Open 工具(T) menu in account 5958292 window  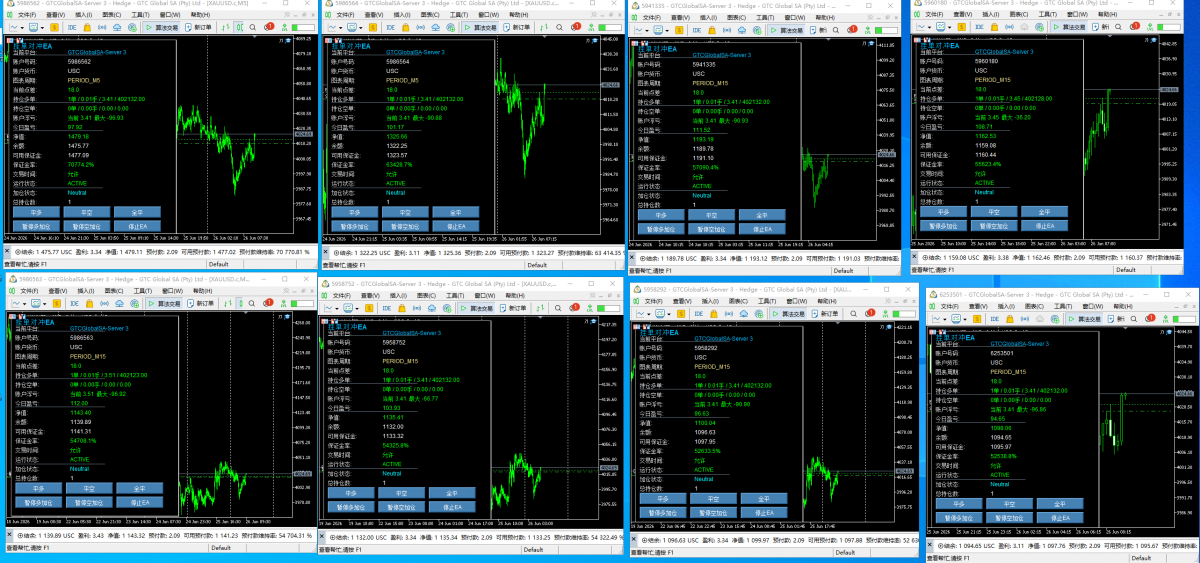click(766, 301)
